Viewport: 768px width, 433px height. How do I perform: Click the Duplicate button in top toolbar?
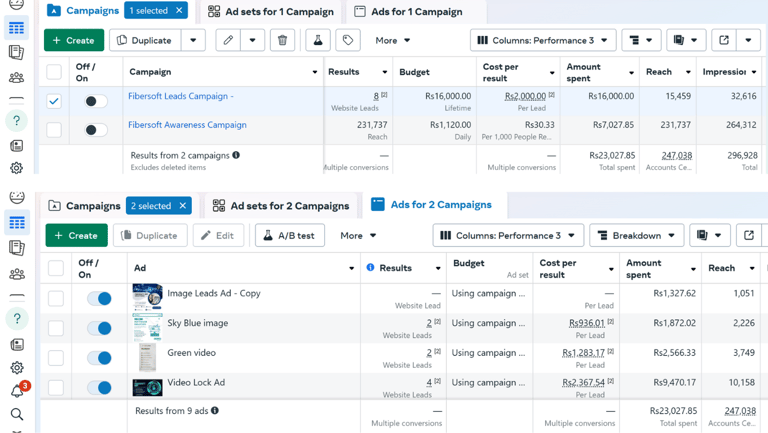145,40
